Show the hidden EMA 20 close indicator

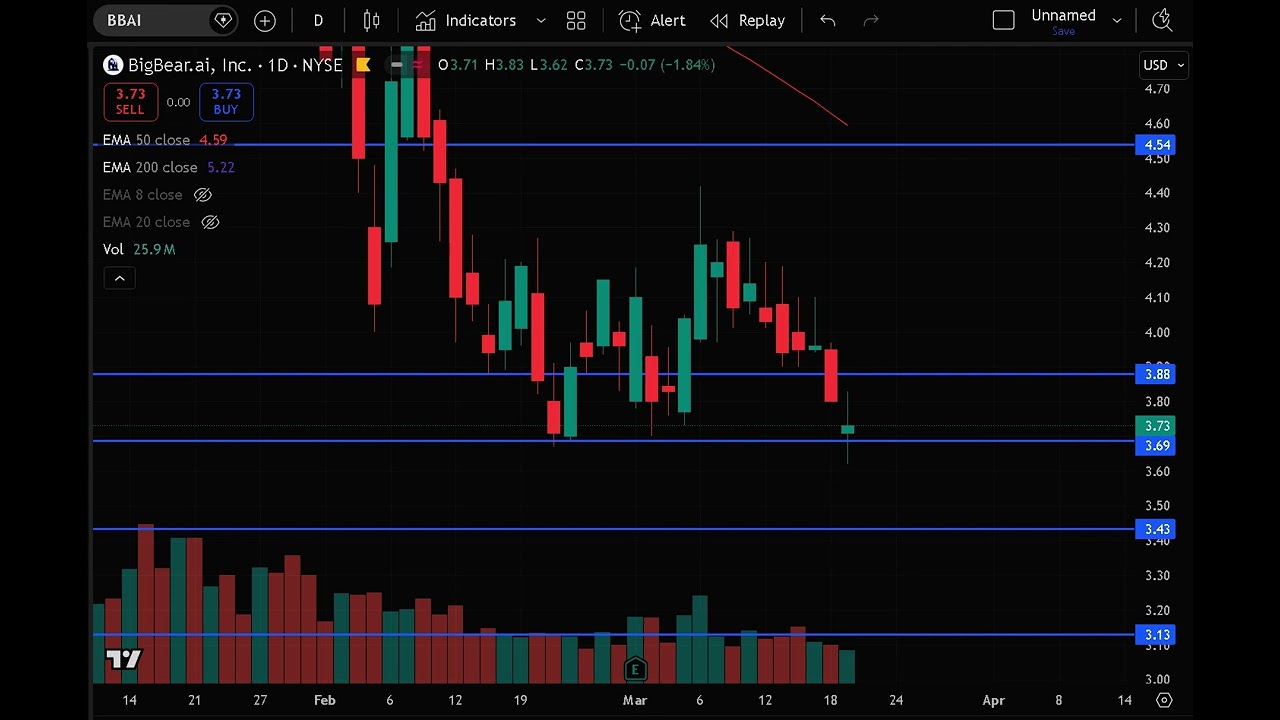pos(210,222)
